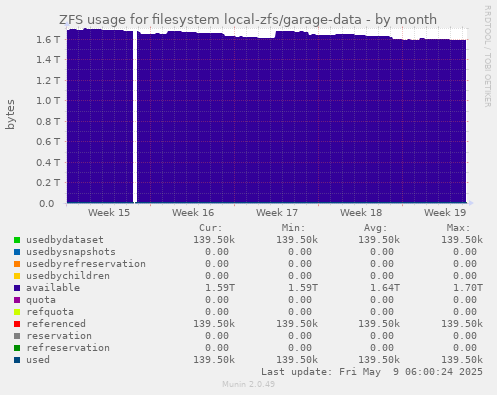Click the 'Week 18' x-axis label
The height and width of the screenshot is (395, 497).
coord(361,213)
